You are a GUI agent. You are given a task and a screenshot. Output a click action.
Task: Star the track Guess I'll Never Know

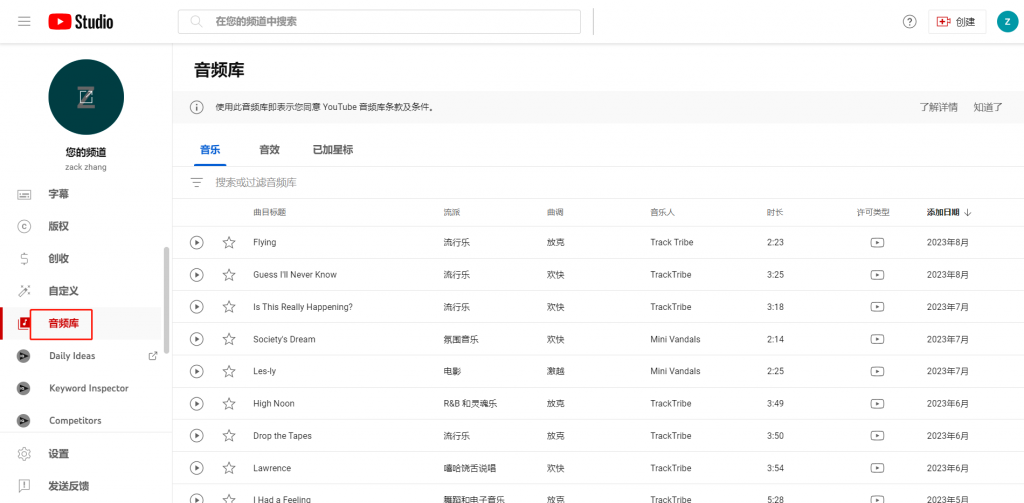pos(229,274)
